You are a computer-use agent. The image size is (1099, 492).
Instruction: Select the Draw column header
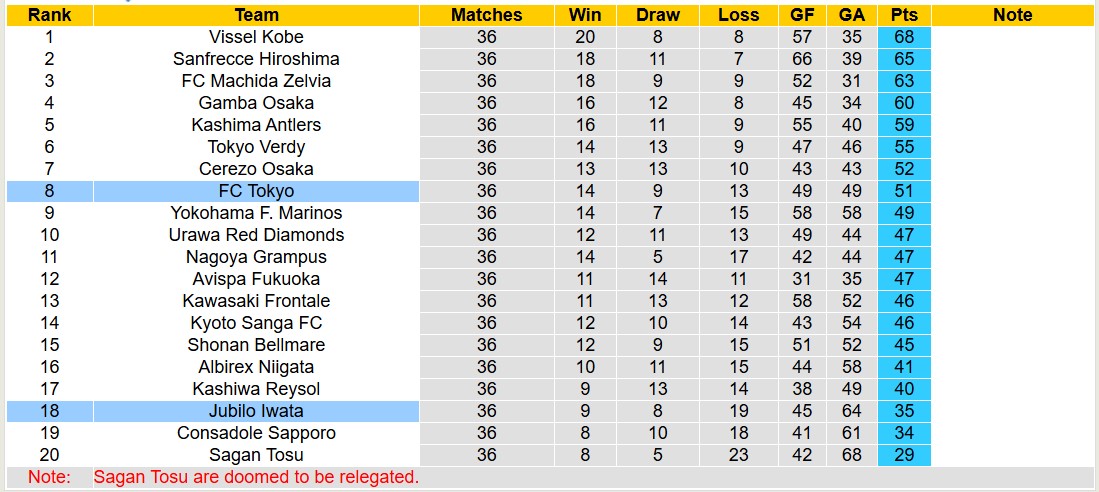pyautogui.click(x=657, y=15)
